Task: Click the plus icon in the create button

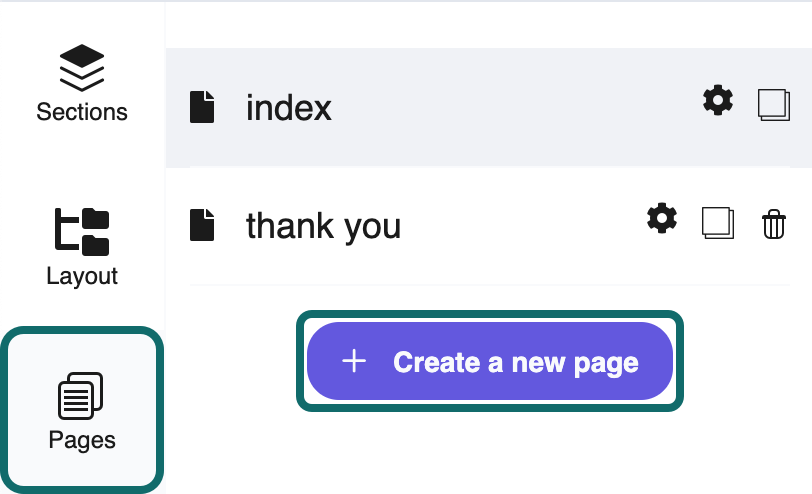Action: (x=354, y=361)
